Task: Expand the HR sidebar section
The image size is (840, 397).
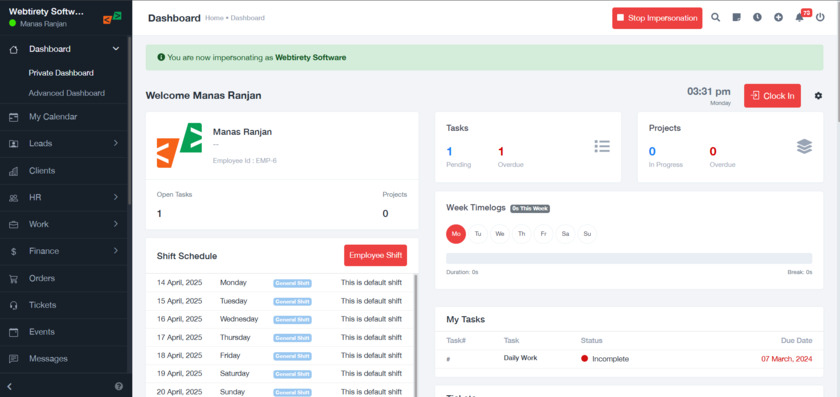Action: tap(65, 198)
